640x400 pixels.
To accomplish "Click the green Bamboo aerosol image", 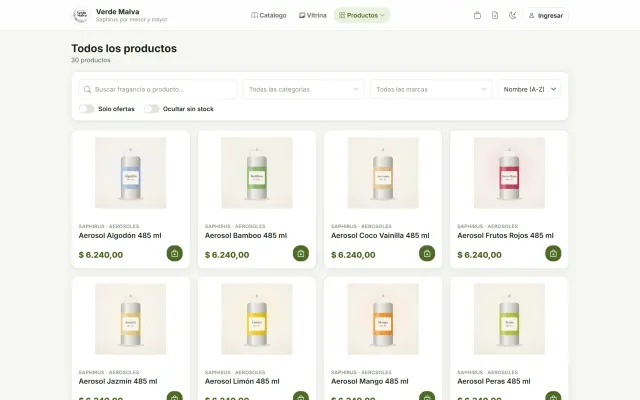I will 257,173.
